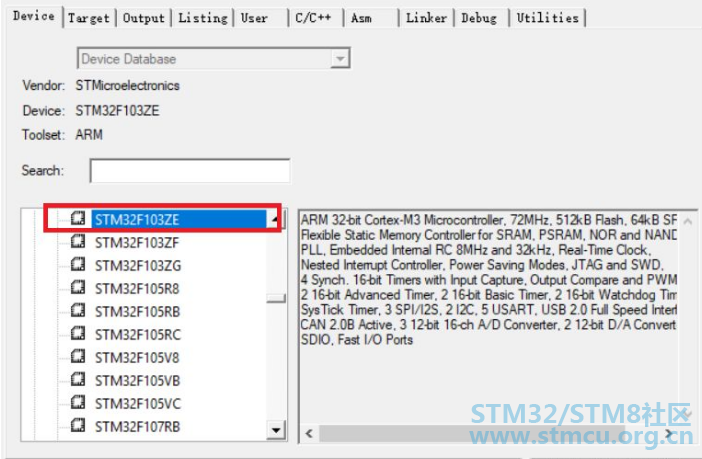Open the Utilities tab
Image resolution: width=702 pixels, height=459 pixels.
point(548,18)
